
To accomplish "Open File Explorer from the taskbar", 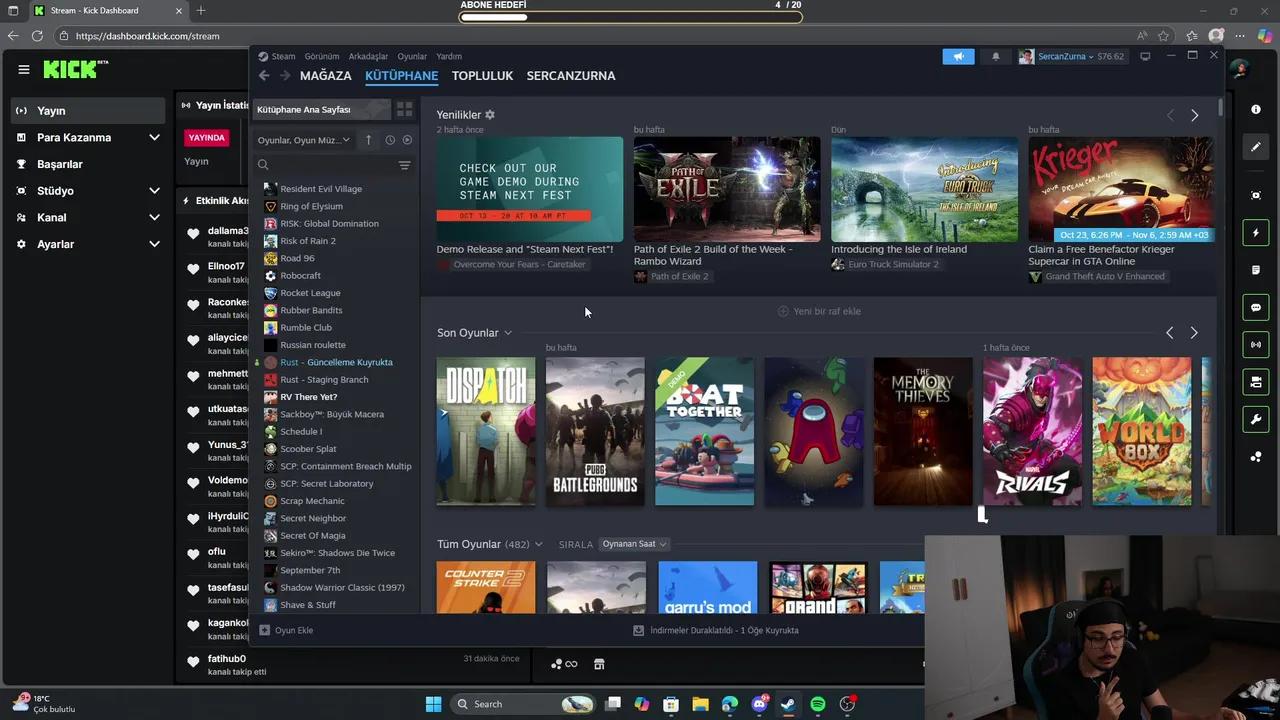I will point(700,704).
